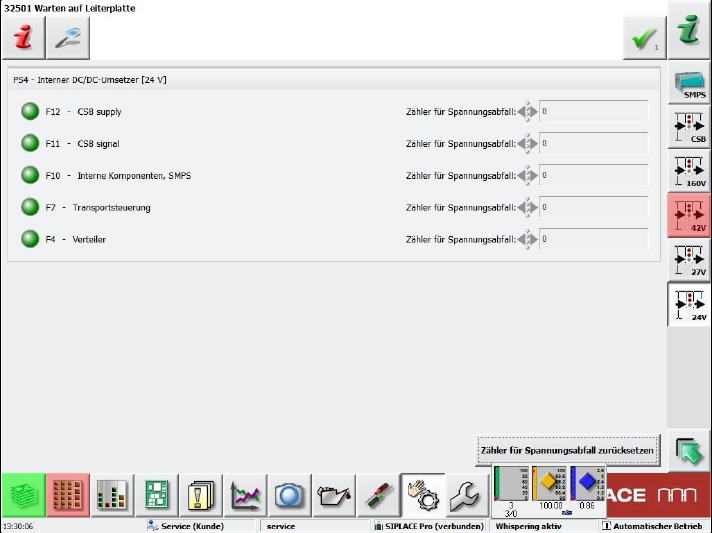Click the green status LED for F11
Image resolution: width=712 pixels, height=533 pixels.
pyautogui.click(x=30, y=143)
